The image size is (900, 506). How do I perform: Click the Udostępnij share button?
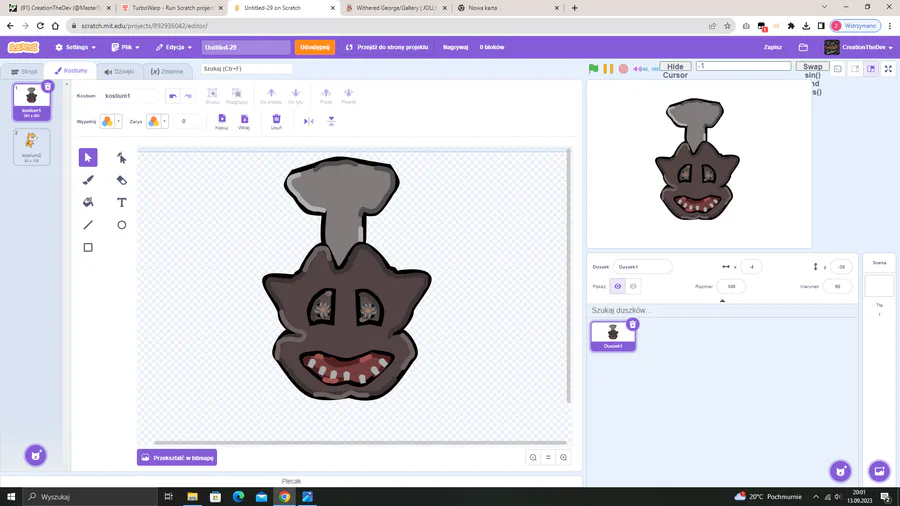tap(315, 47)
